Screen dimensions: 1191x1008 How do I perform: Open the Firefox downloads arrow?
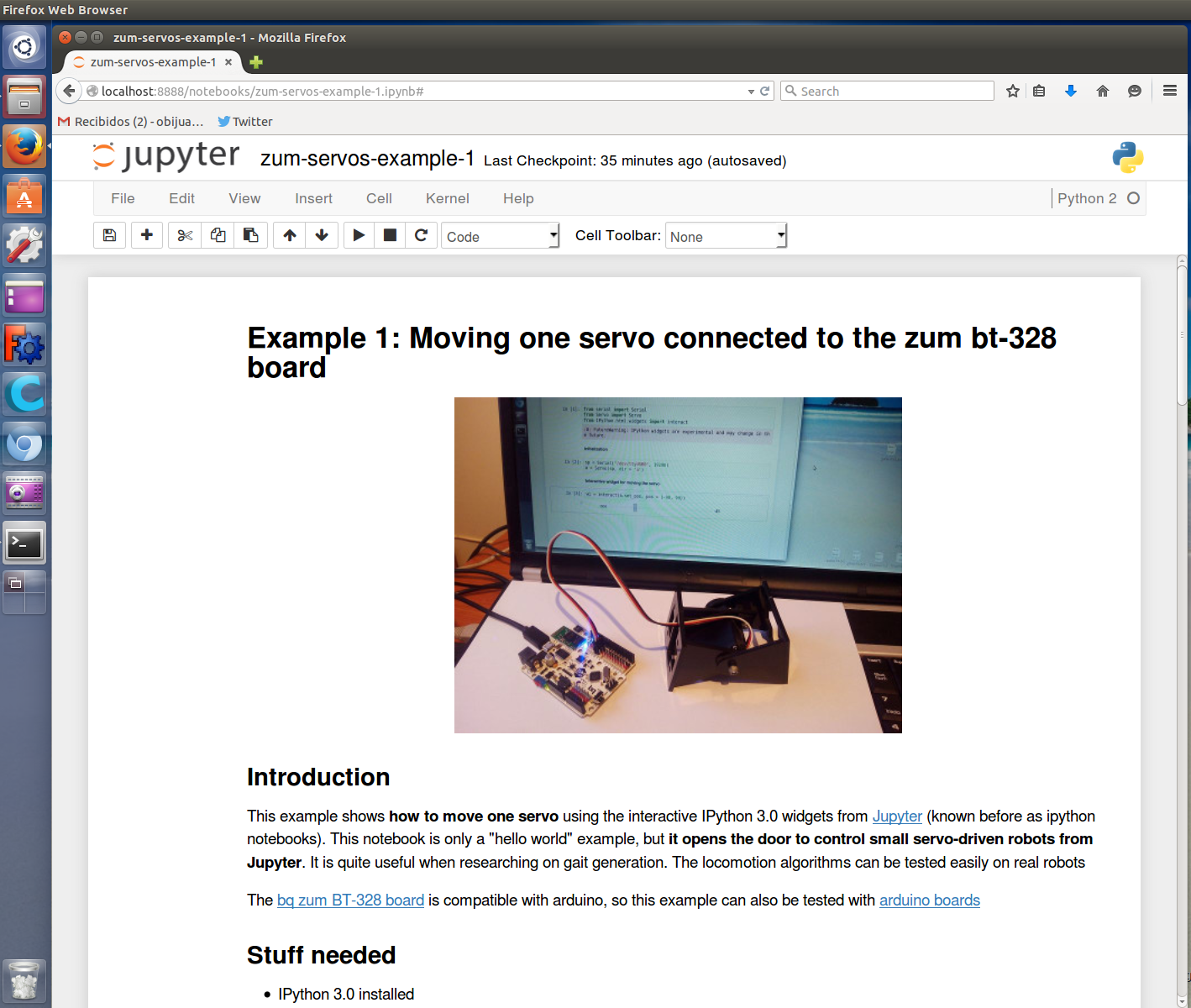pyautogui.click(x=1071, y=91)
